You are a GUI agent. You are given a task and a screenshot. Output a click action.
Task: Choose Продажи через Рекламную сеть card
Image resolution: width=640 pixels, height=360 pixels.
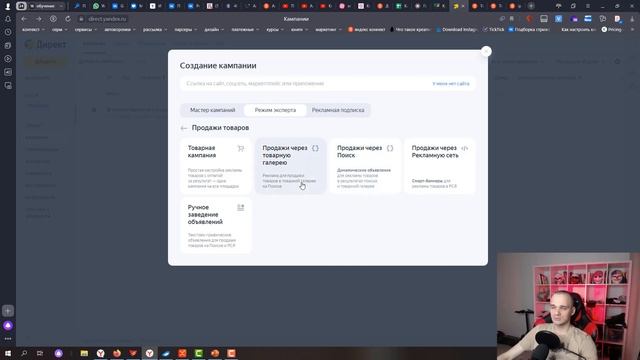(x=440, y=166)
